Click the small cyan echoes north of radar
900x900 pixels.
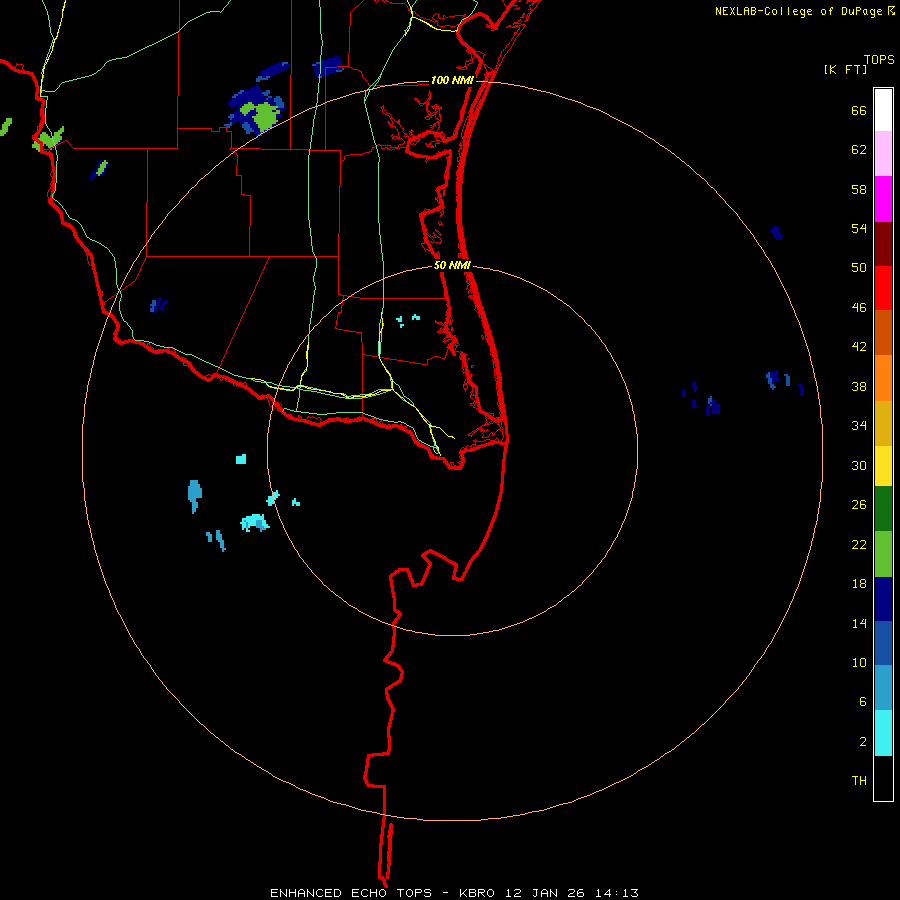408,320
